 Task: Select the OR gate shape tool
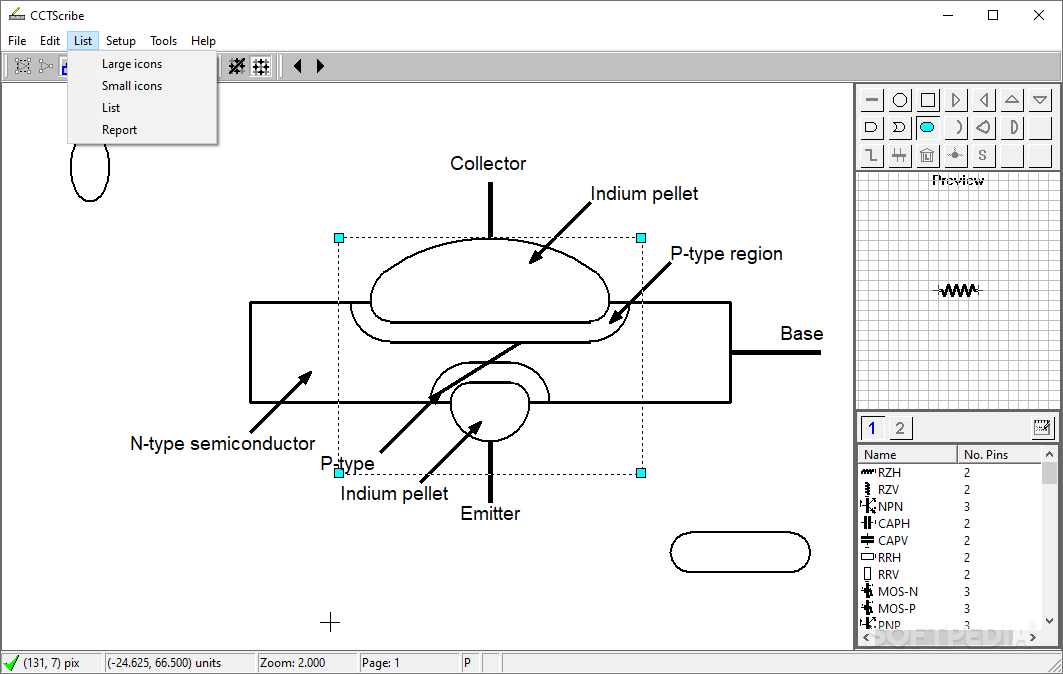pyautogui.click(x=900, y=127)
